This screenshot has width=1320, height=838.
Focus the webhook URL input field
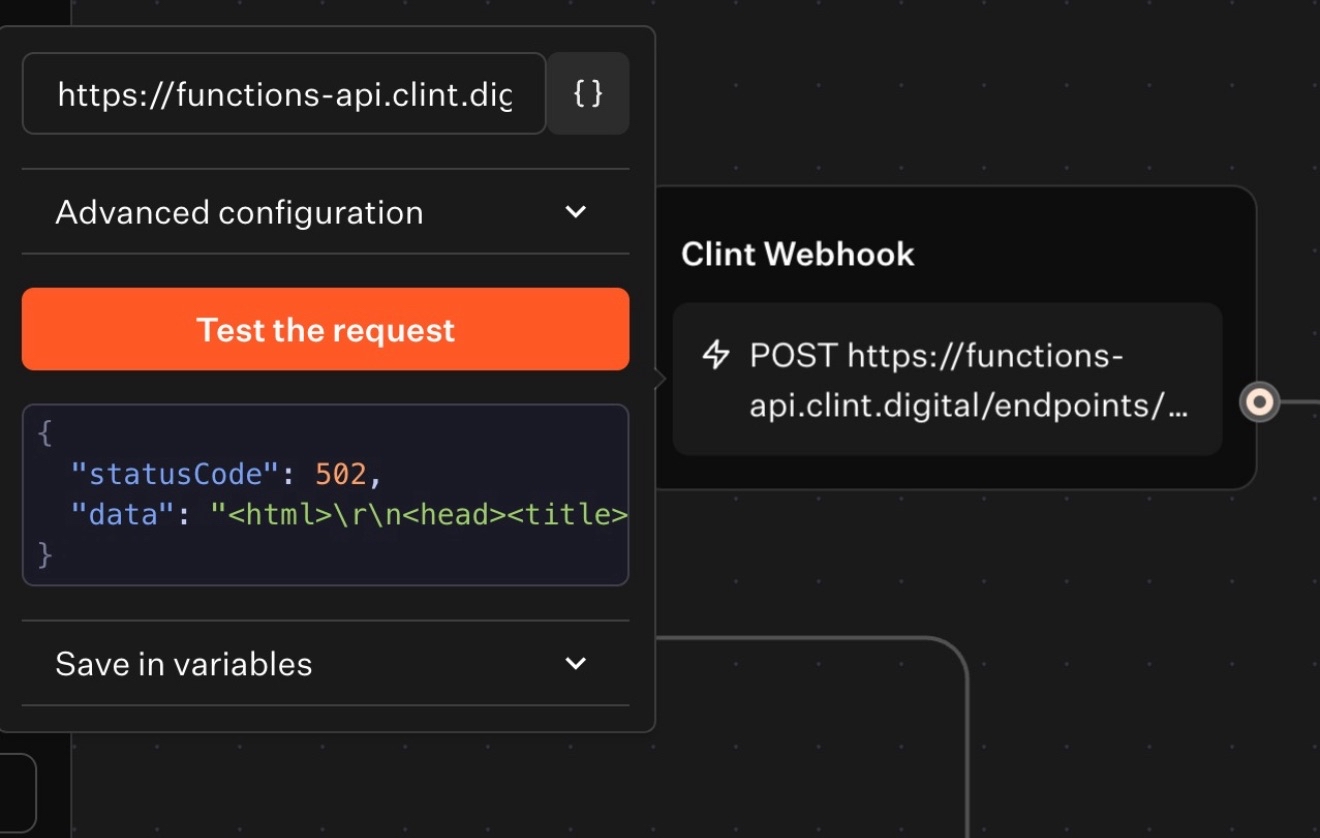[x=284, y=94]
